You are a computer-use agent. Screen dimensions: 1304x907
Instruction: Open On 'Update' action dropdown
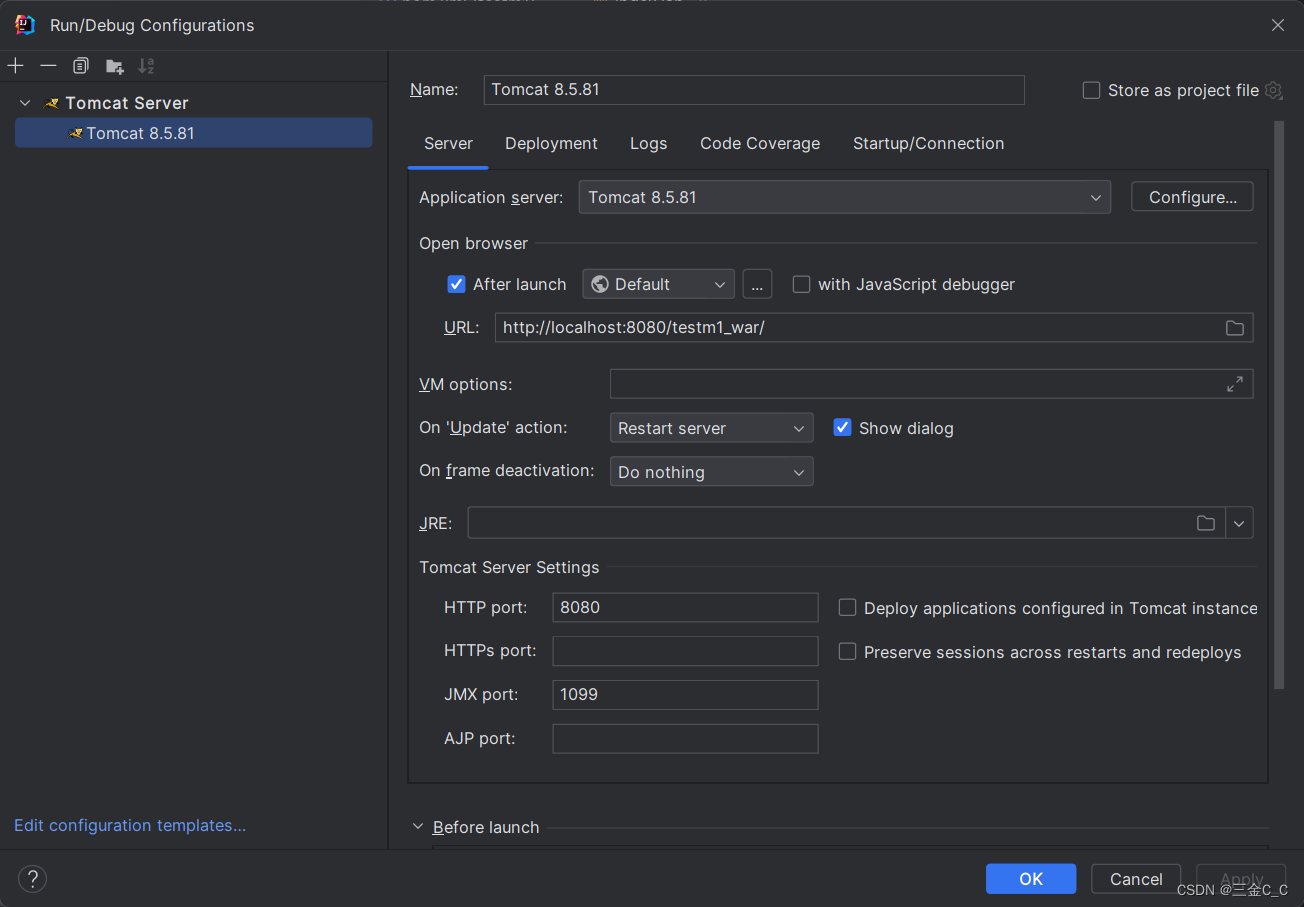point(711,428)
